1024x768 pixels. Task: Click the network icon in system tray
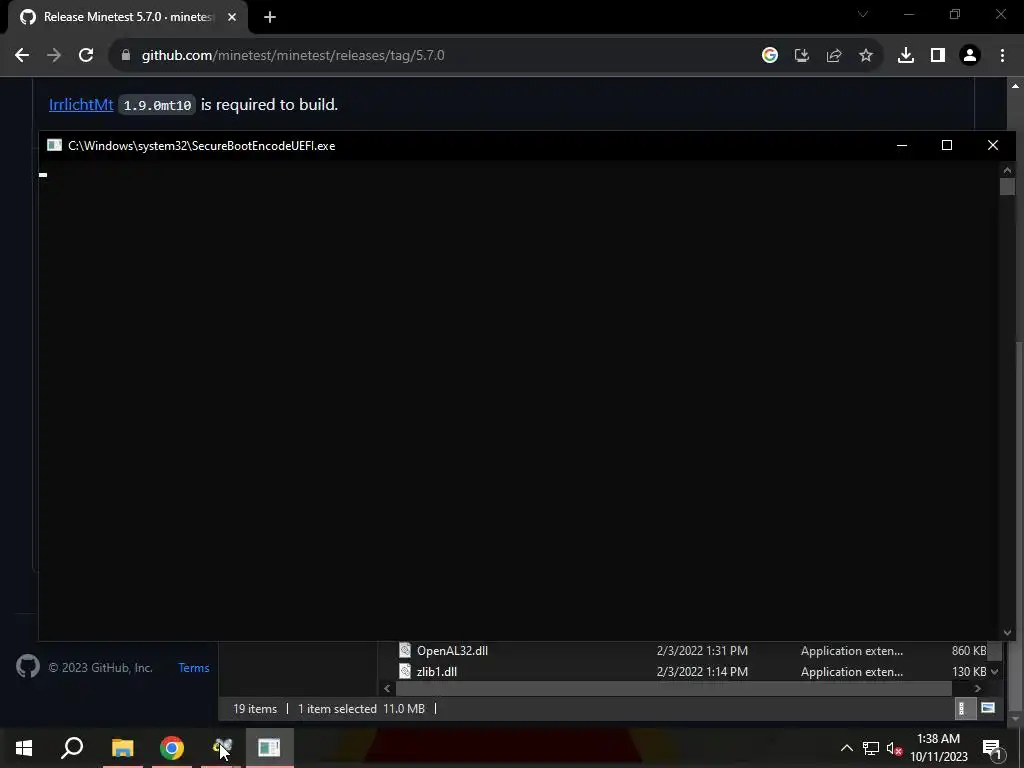click(x=871, y=748)
